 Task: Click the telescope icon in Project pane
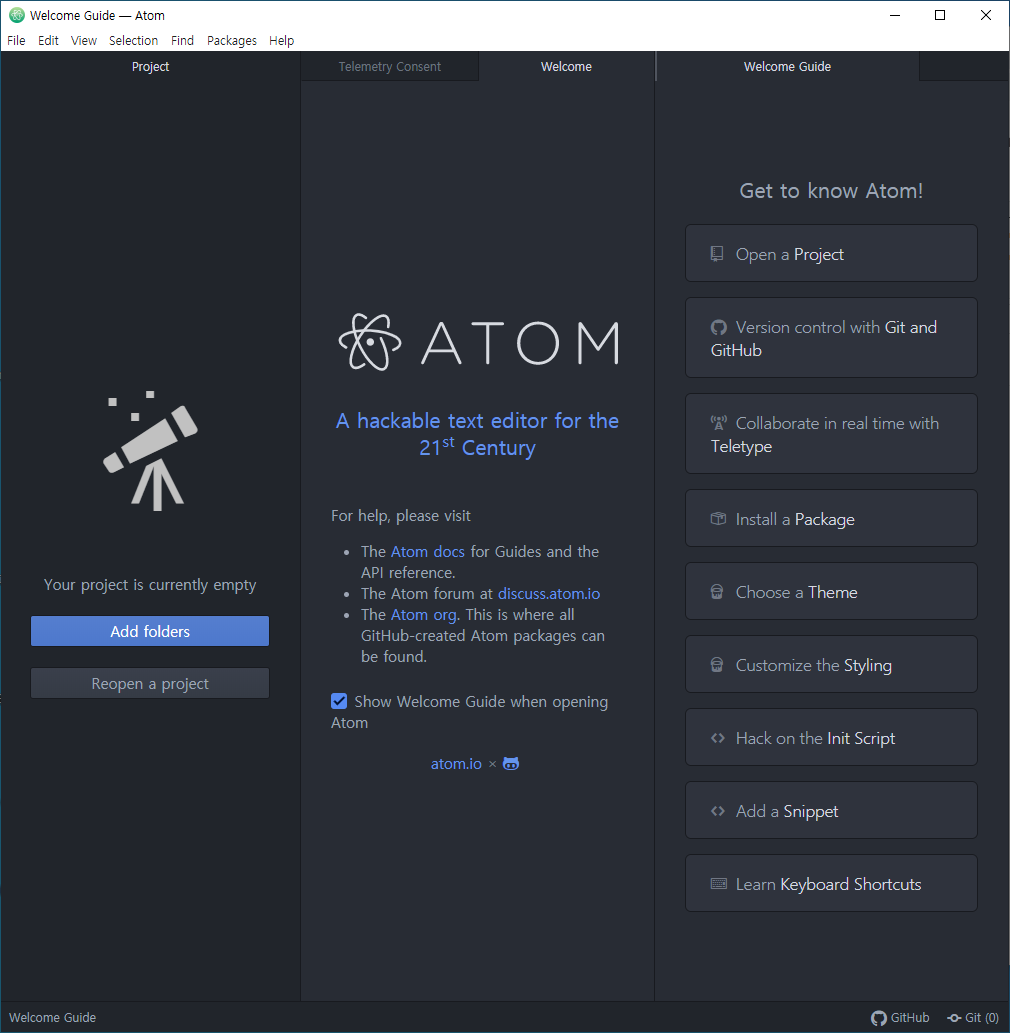[150, 451]
